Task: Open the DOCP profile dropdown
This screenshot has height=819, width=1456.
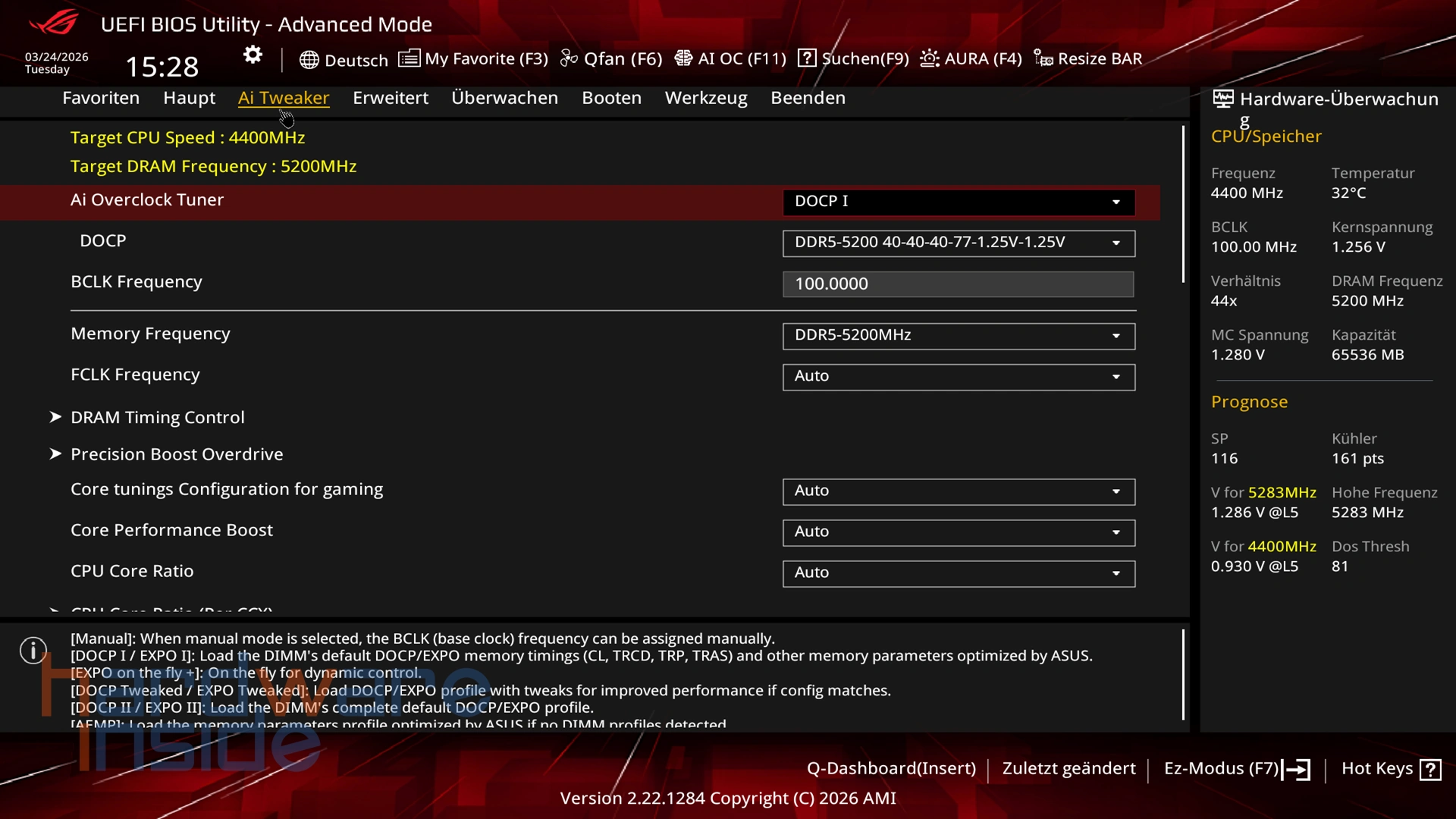Action: click(958, 243)
